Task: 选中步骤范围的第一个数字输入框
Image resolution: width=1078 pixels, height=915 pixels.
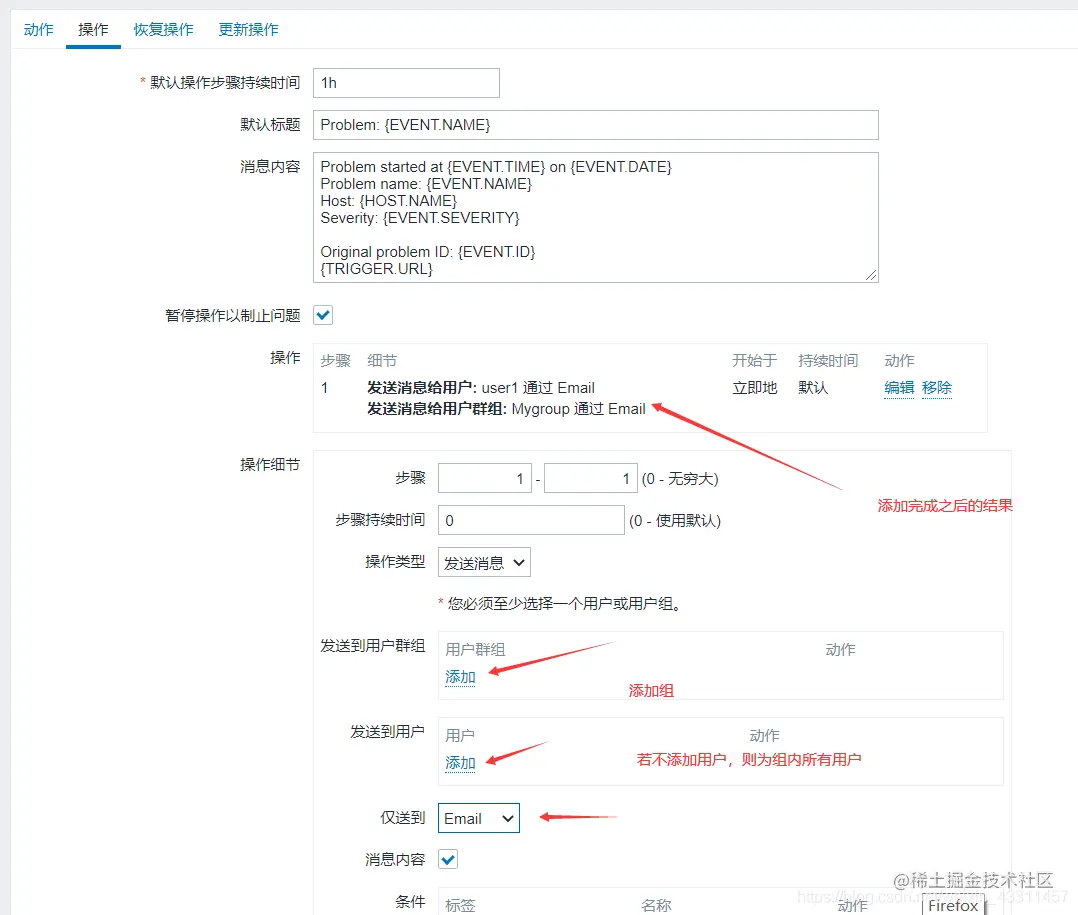Action: [x=484, y=478]
